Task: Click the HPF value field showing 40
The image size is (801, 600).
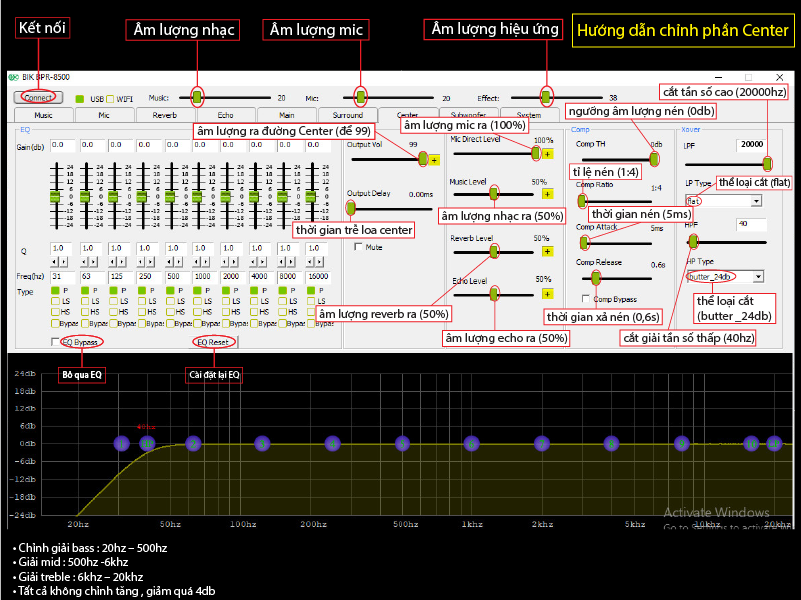Action: point(751,224)
